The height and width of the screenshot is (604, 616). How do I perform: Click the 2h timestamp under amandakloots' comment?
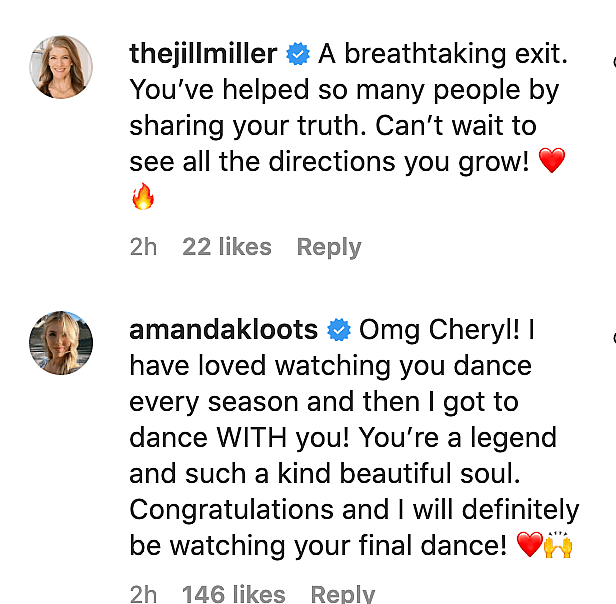coord(144,594)
